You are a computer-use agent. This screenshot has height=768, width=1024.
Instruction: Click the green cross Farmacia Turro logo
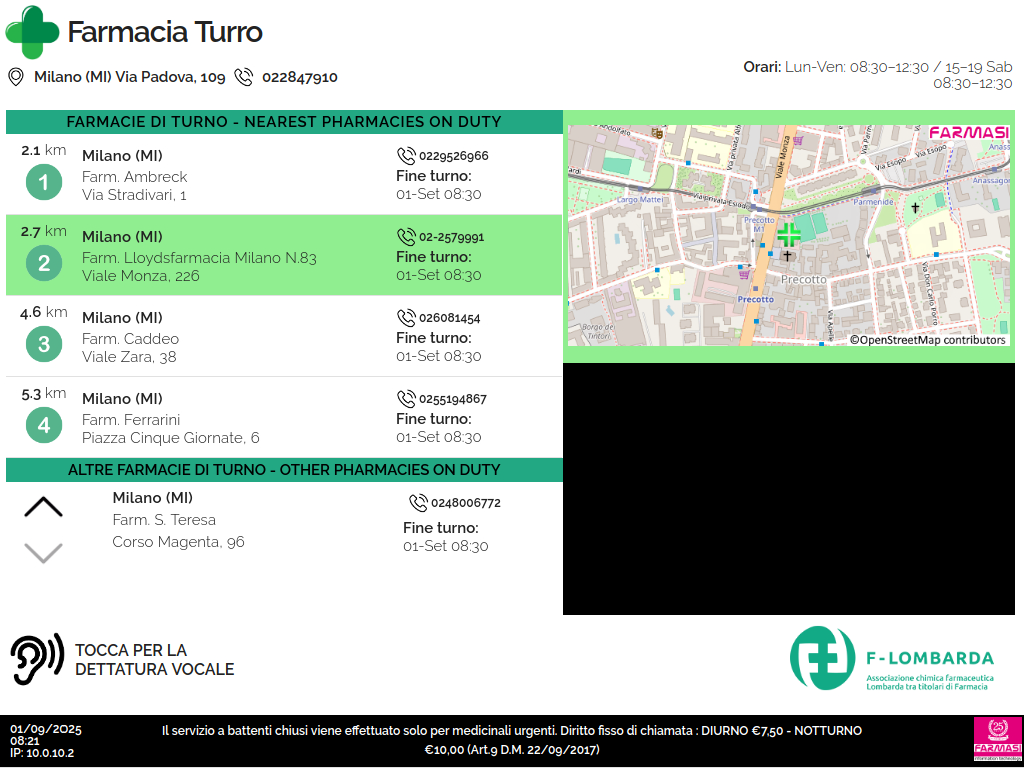pyautogui.click(x=32, y=32)
